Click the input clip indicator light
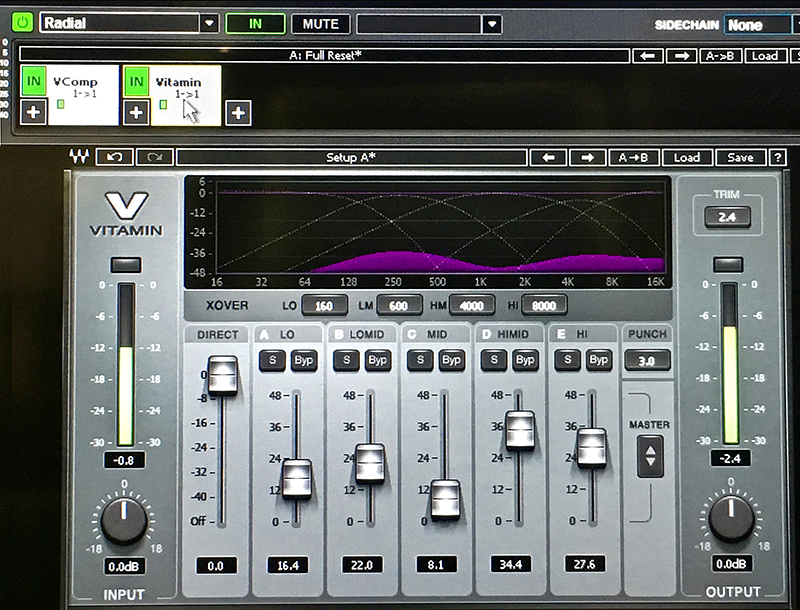 [126, 264]
